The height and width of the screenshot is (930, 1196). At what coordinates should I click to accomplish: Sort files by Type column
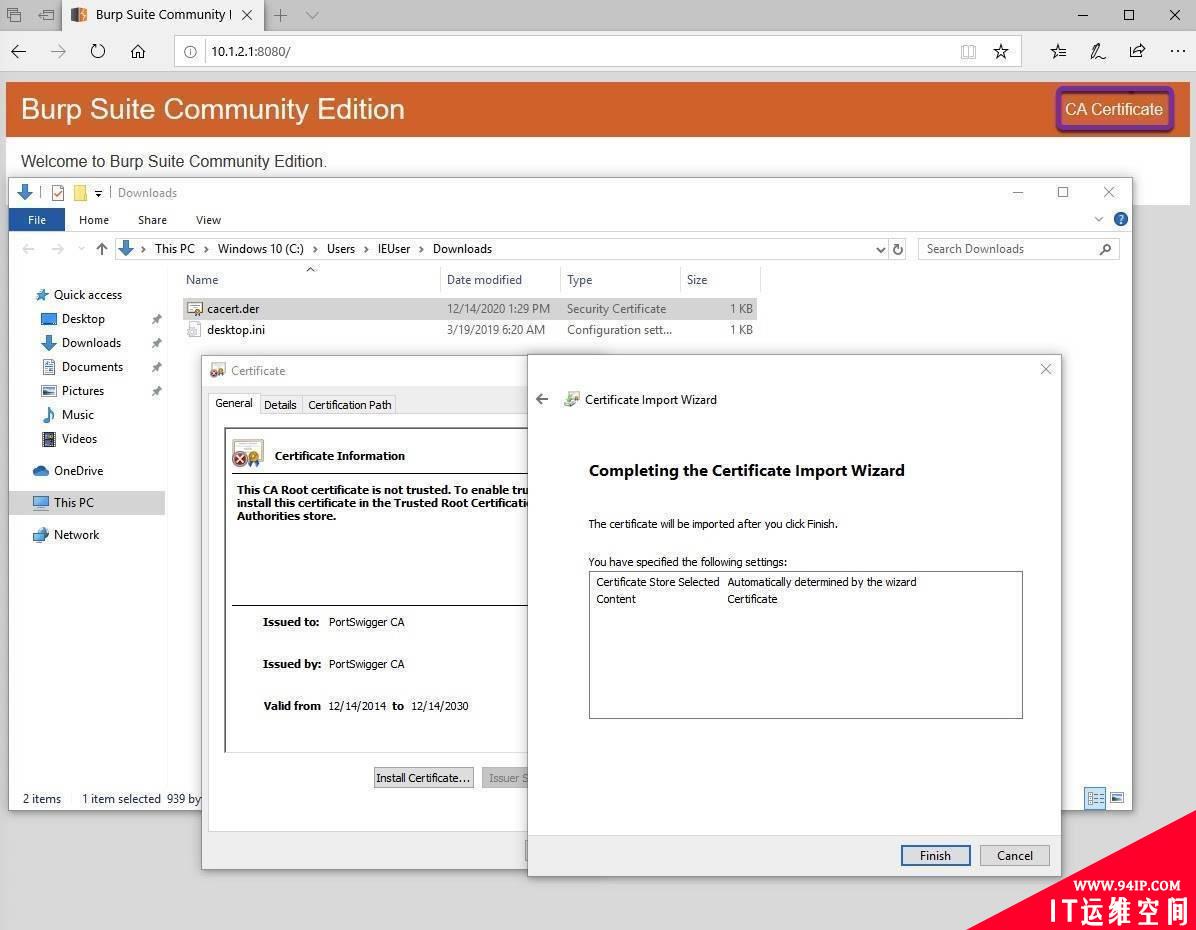620,280
